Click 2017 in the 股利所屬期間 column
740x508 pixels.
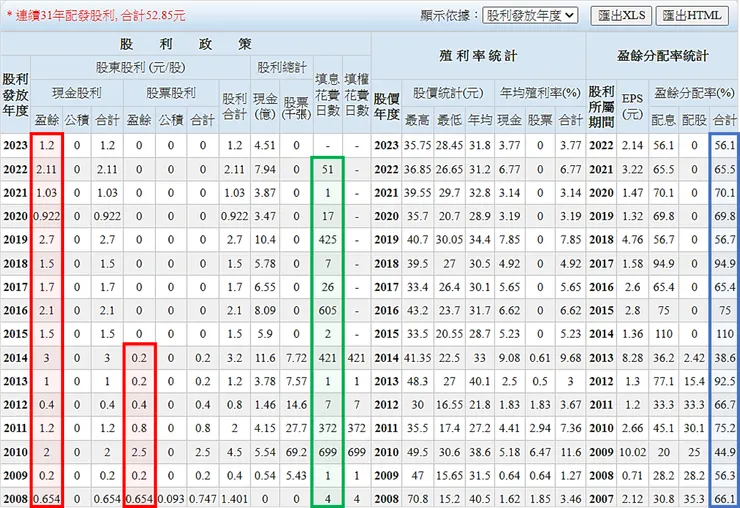point(601,263)
